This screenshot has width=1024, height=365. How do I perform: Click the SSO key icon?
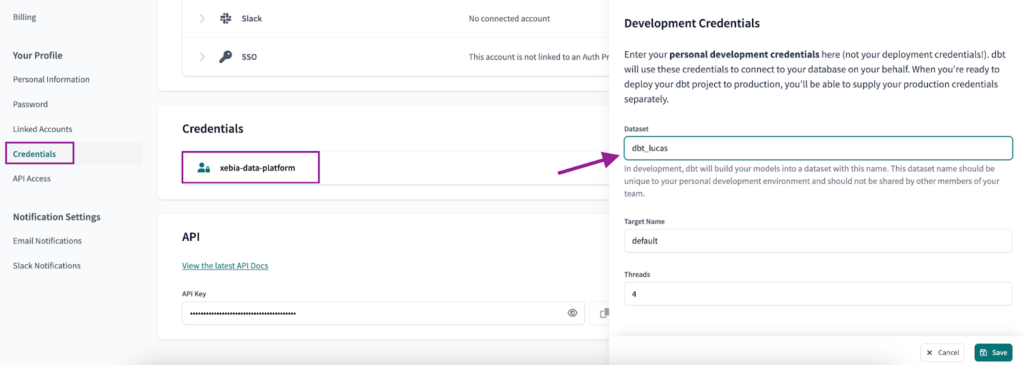tap(225, 57)
